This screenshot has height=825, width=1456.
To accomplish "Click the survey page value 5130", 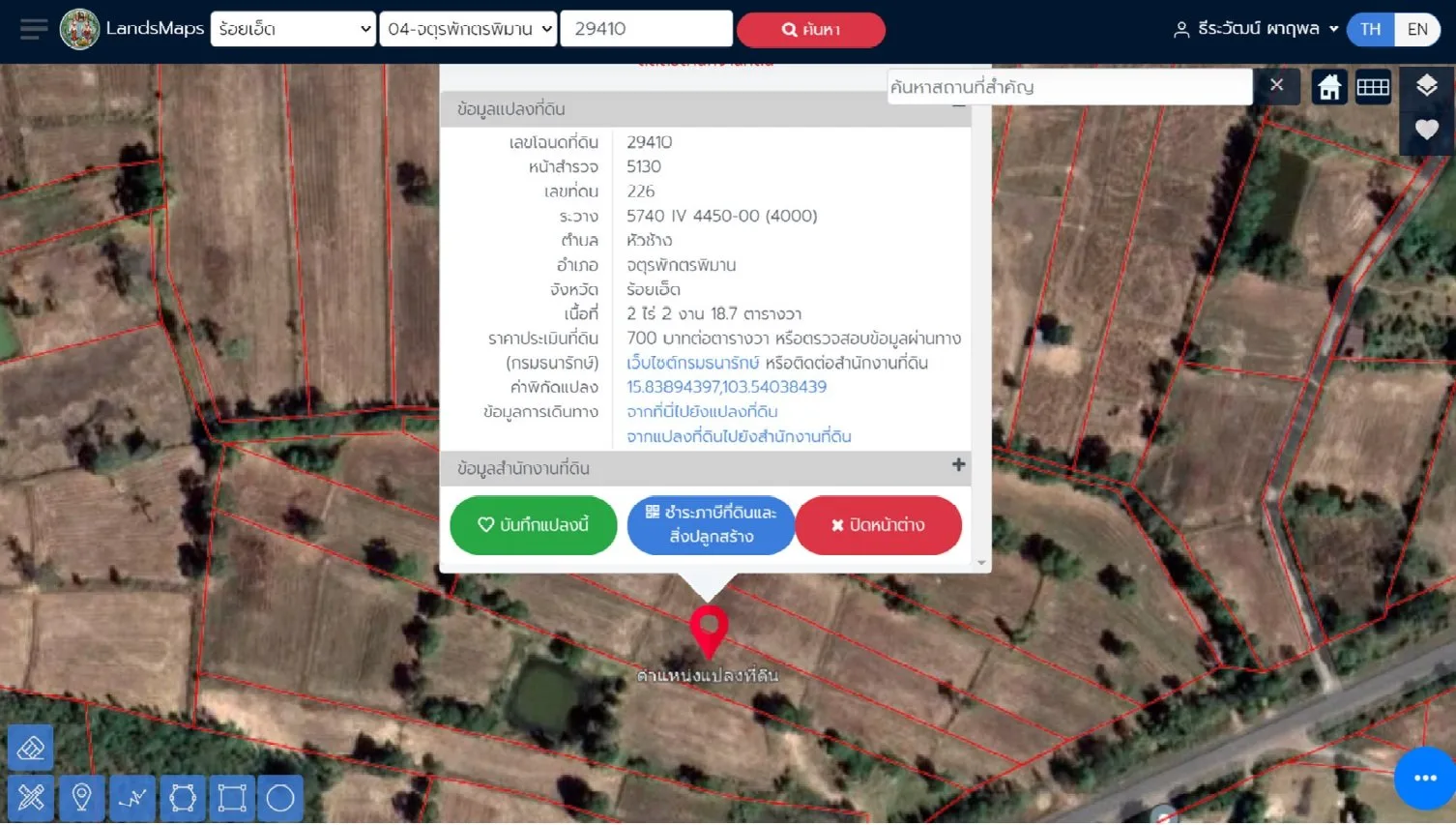I will (x=644, y=166).
